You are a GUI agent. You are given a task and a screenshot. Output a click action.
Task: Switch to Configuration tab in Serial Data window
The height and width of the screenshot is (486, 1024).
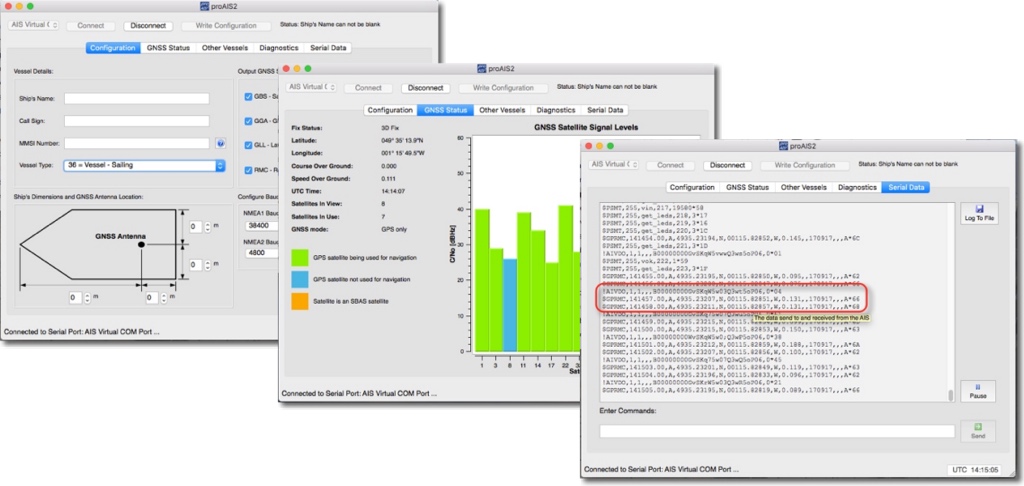tap(692, 187)
